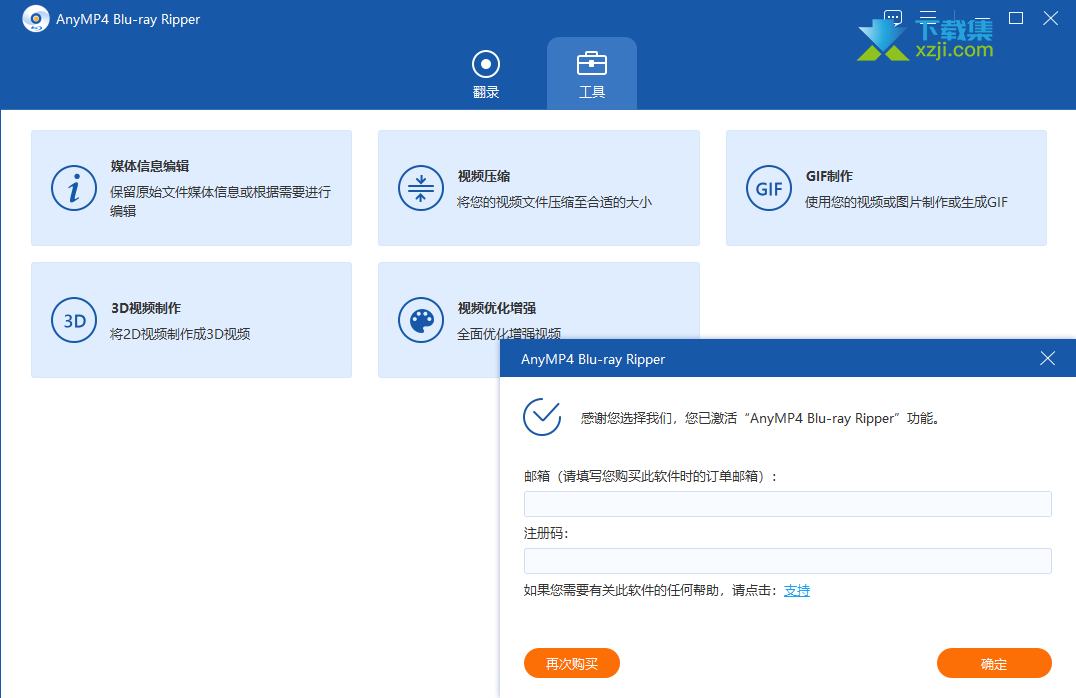Click the description starting with 保留原始文件媒体信息

[220, 201]
